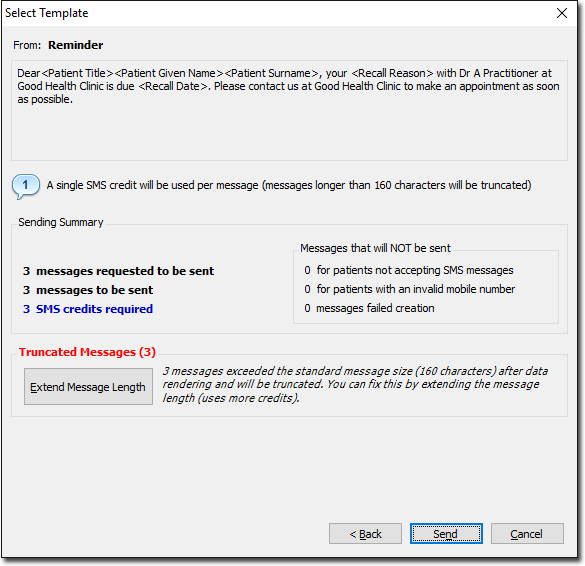The height and width of the screenshot is (566, 585).
Task: Click patients not accepting SMS messages line
Action: click(409, 270)
